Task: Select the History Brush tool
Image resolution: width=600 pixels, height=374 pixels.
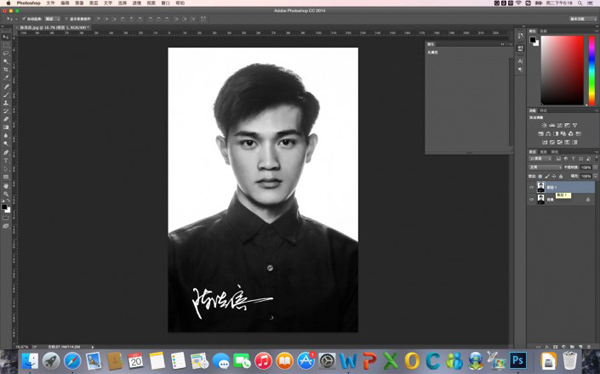Action: click(x=6, y=111)
